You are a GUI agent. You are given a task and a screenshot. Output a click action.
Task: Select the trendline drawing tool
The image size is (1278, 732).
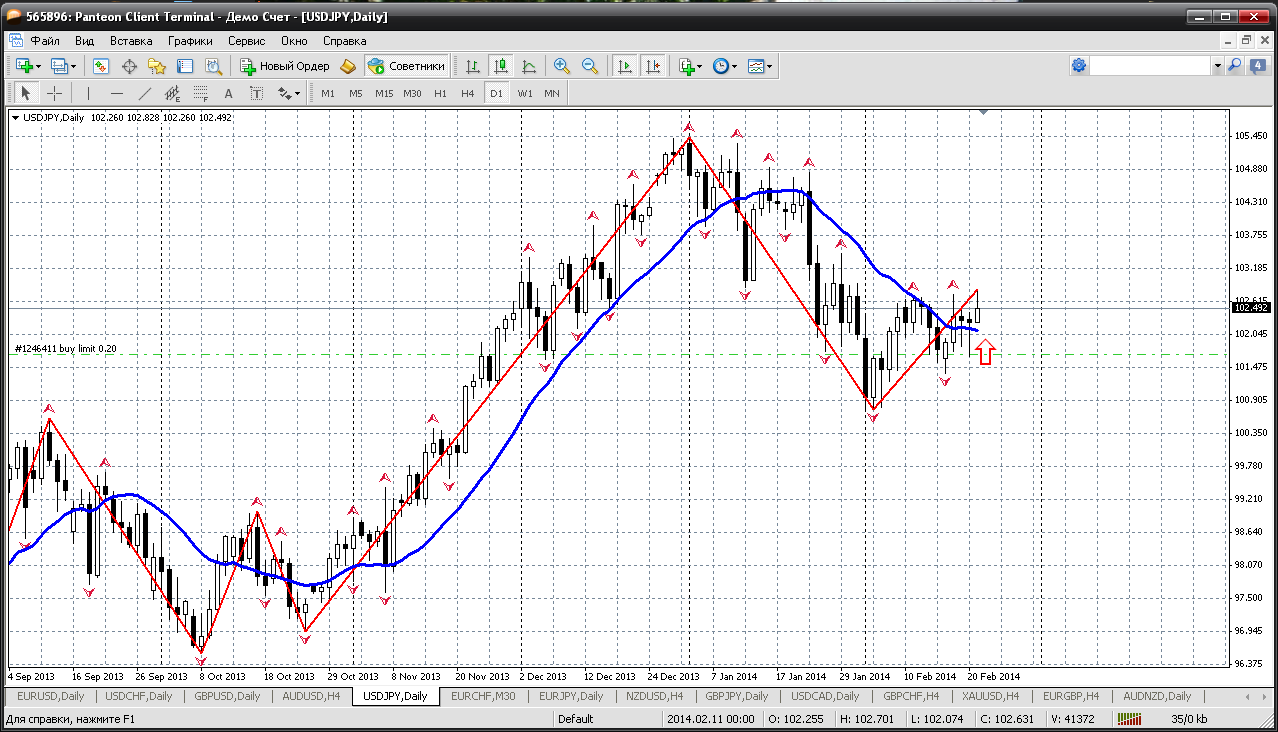point(145,93)
